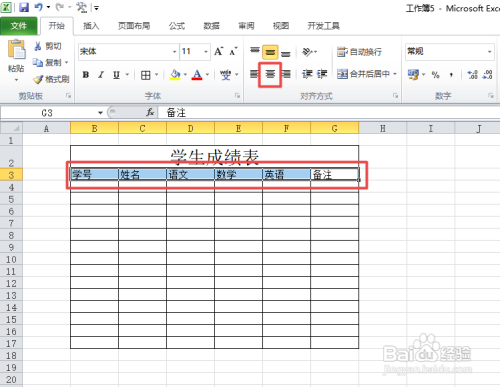The width and height of the screenshot is (500, 387).
Task: Open the alignment group dialog launcher
Action: click(395, 96)
